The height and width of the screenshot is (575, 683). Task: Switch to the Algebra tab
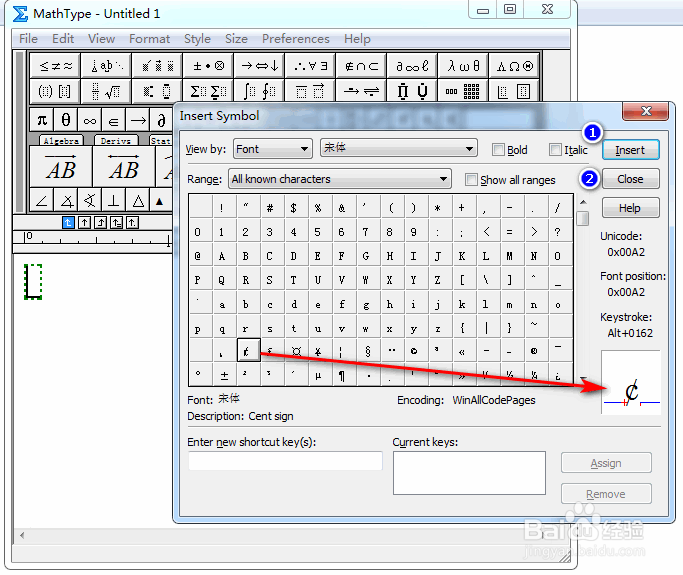[x=61, y=141]
